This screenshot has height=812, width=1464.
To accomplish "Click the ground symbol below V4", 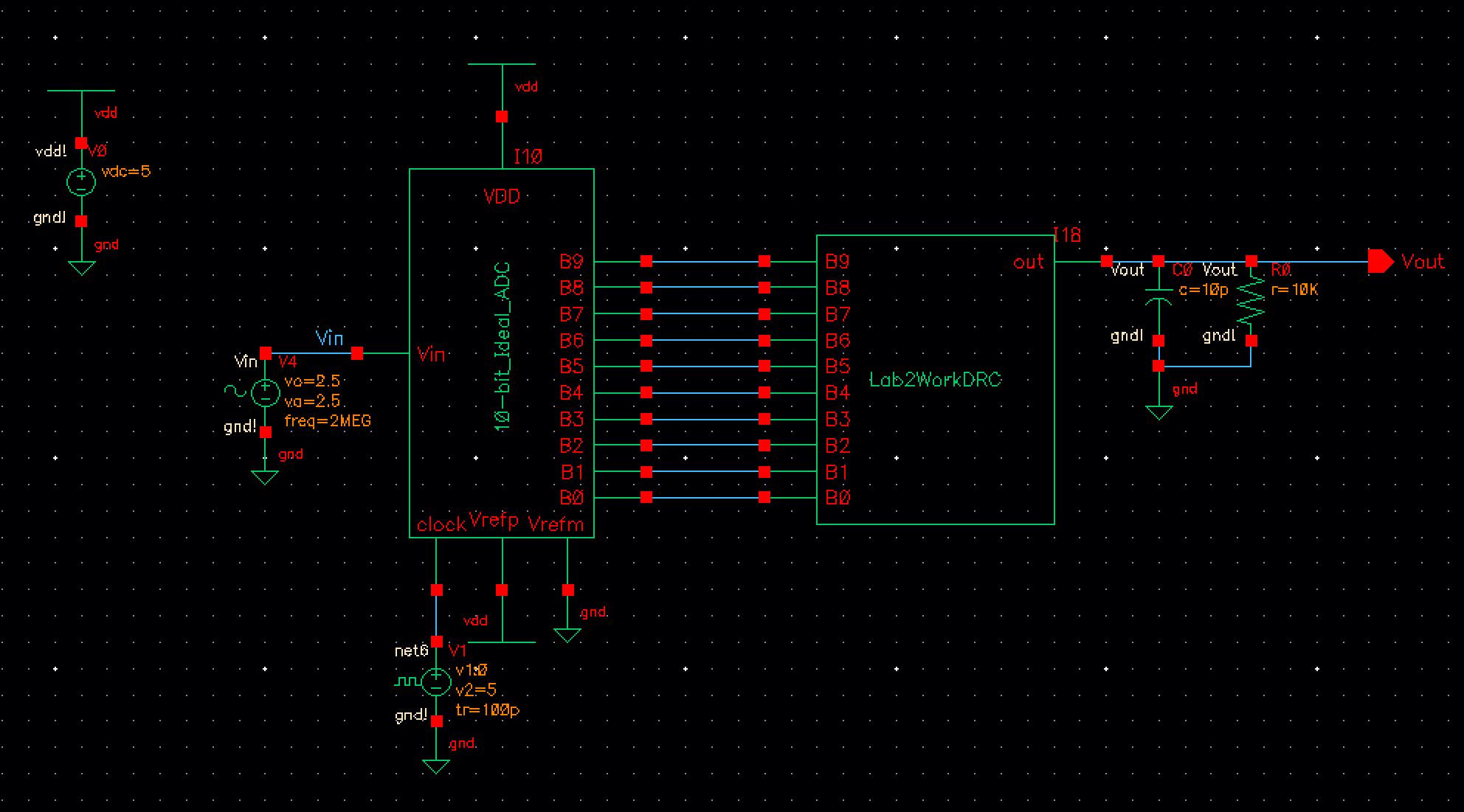I will click(x=265, y=477).
